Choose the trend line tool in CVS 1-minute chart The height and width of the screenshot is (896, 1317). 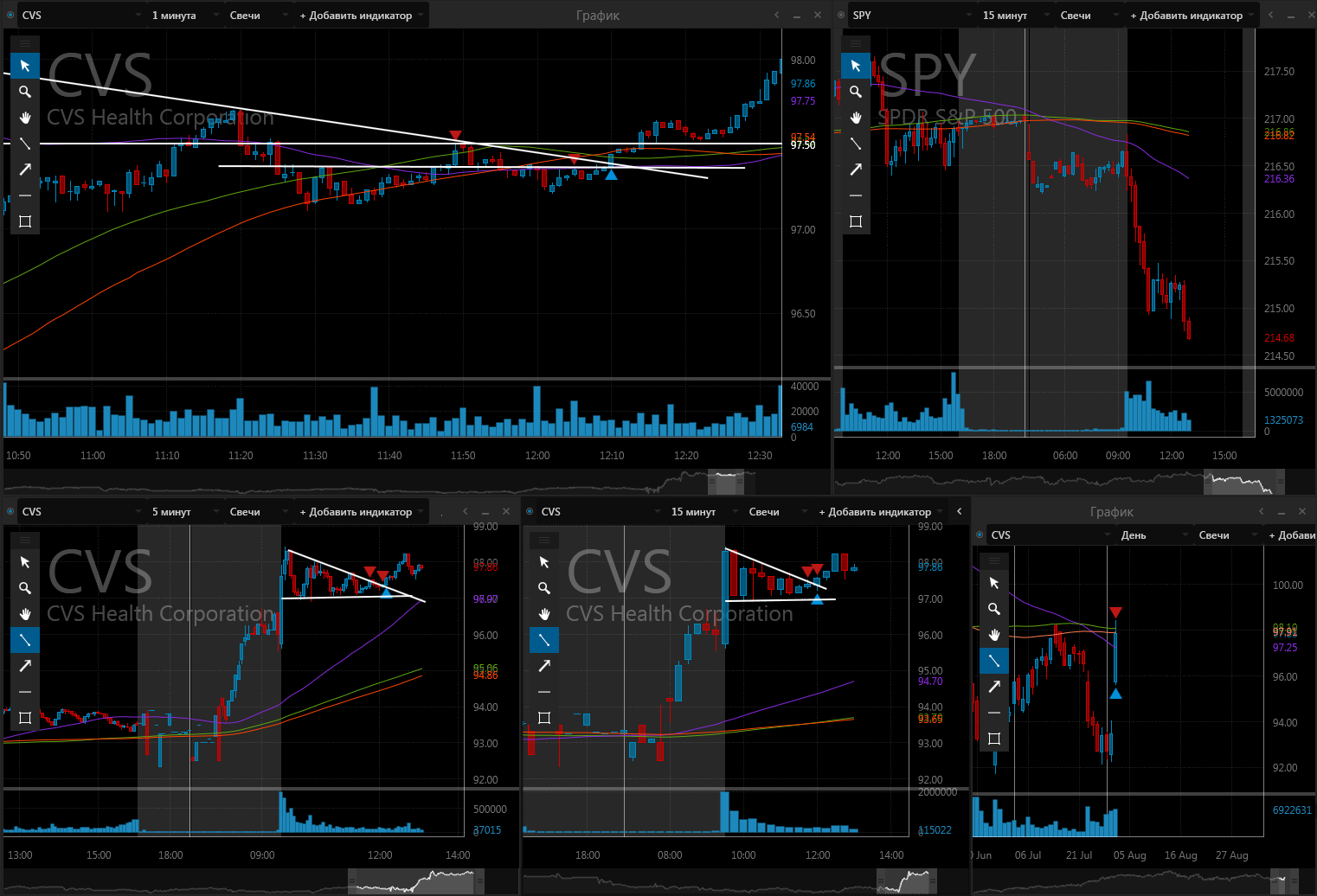[25, 144]
